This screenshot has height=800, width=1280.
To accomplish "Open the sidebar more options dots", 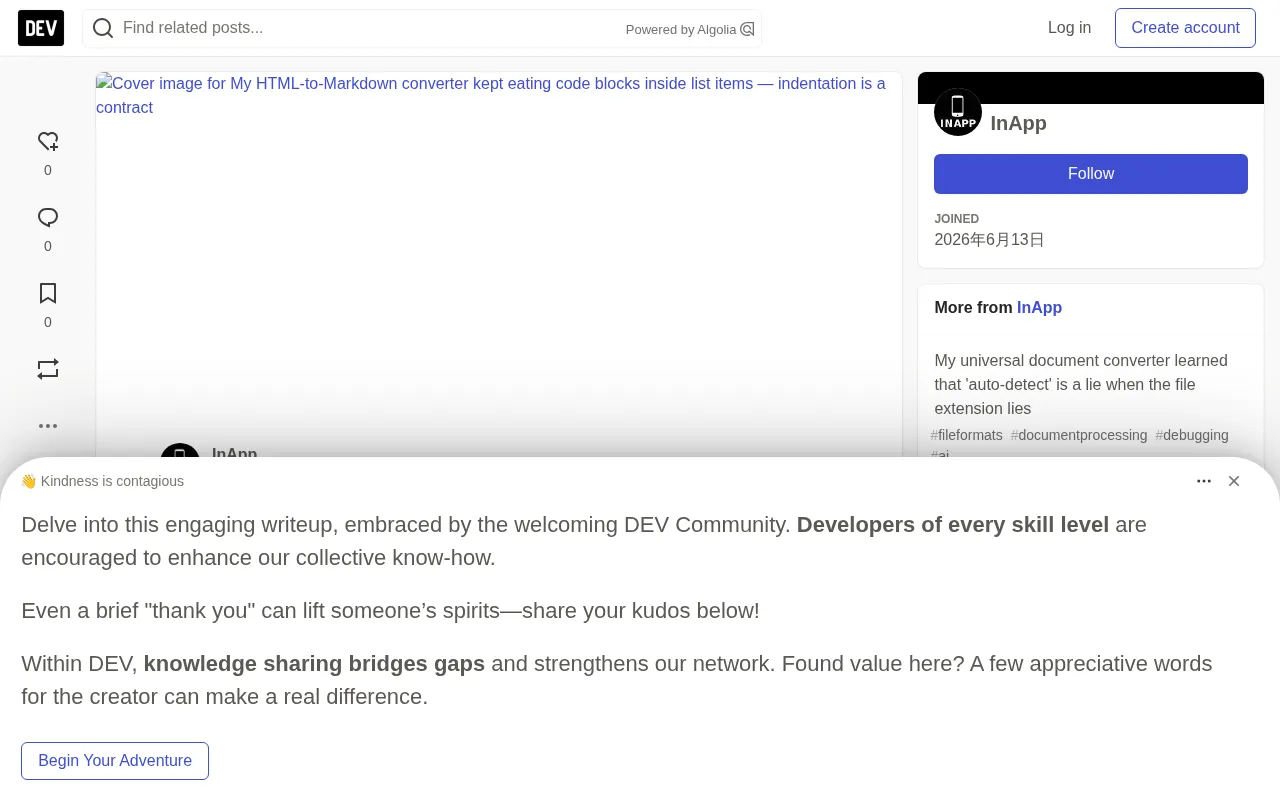I will 48,426.
